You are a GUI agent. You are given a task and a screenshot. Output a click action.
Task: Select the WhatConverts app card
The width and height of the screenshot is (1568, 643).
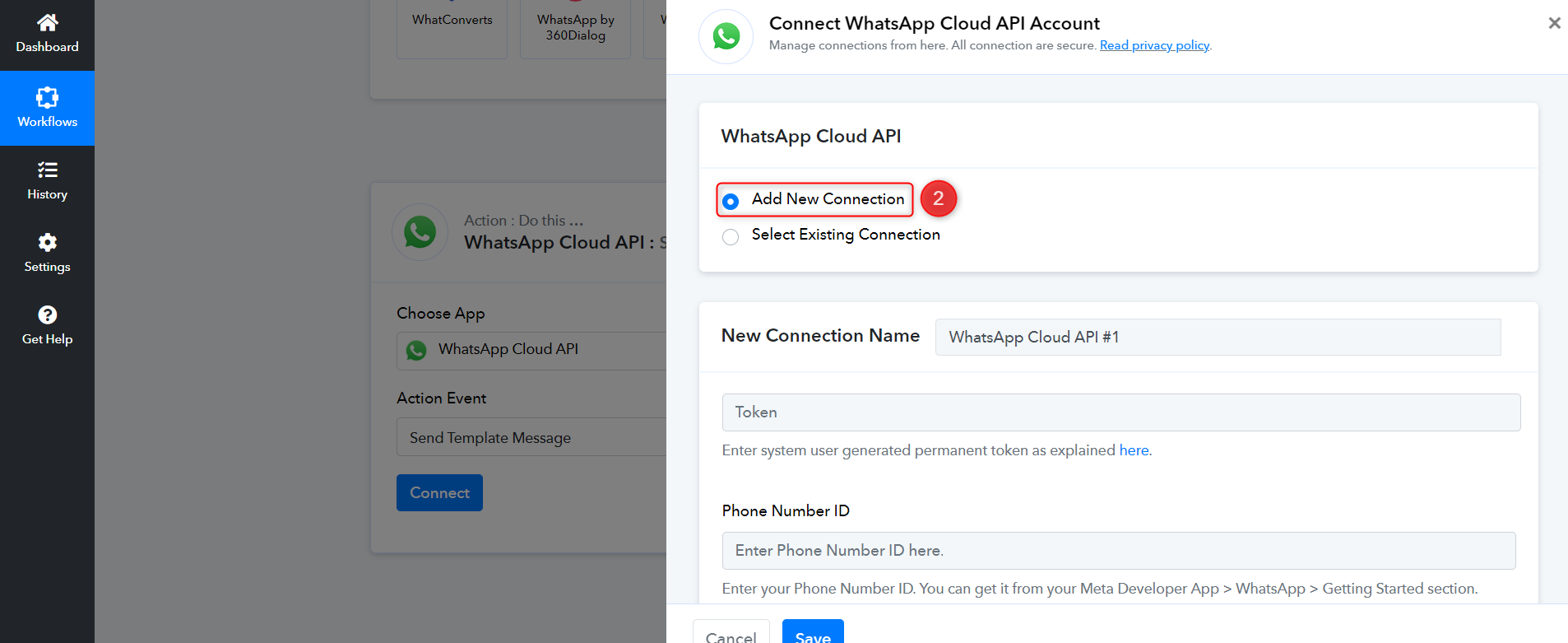[x=452, y=29]
